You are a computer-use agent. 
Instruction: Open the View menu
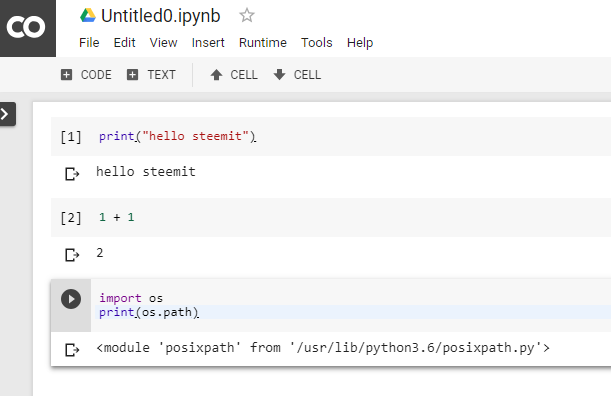pyautogui.click(x=163, y=42)
